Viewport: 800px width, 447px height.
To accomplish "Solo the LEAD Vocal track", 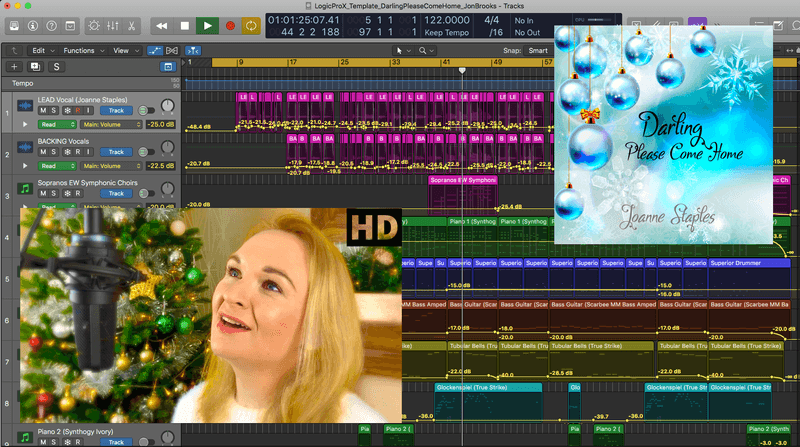I will 54,110.
